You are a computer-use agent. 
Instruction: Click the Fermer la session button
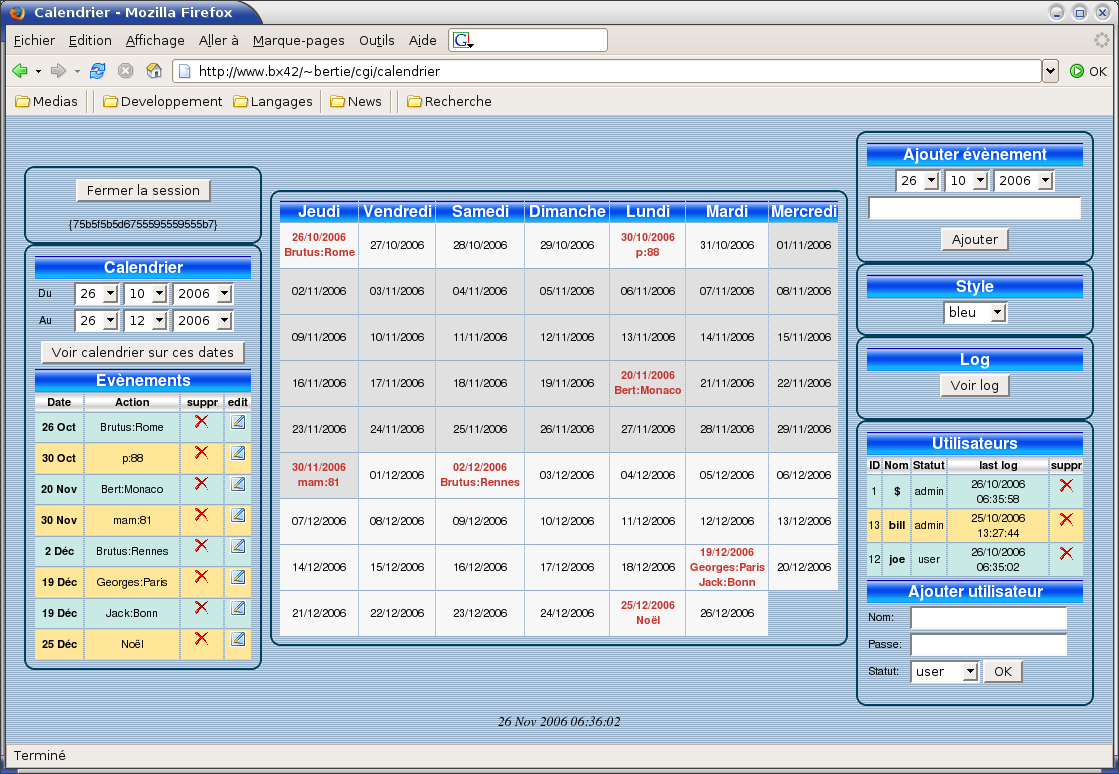[143, 190]
